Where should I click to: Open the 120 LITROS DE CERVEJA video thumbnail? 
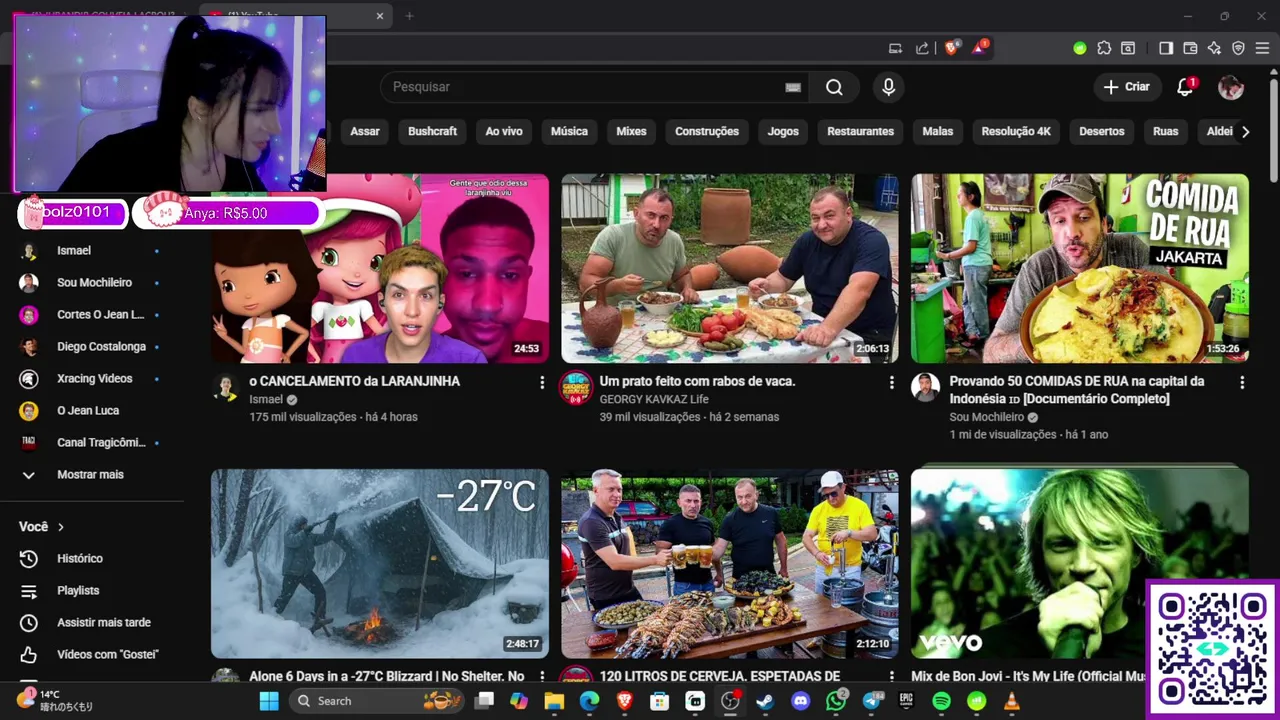pos(730,564)
